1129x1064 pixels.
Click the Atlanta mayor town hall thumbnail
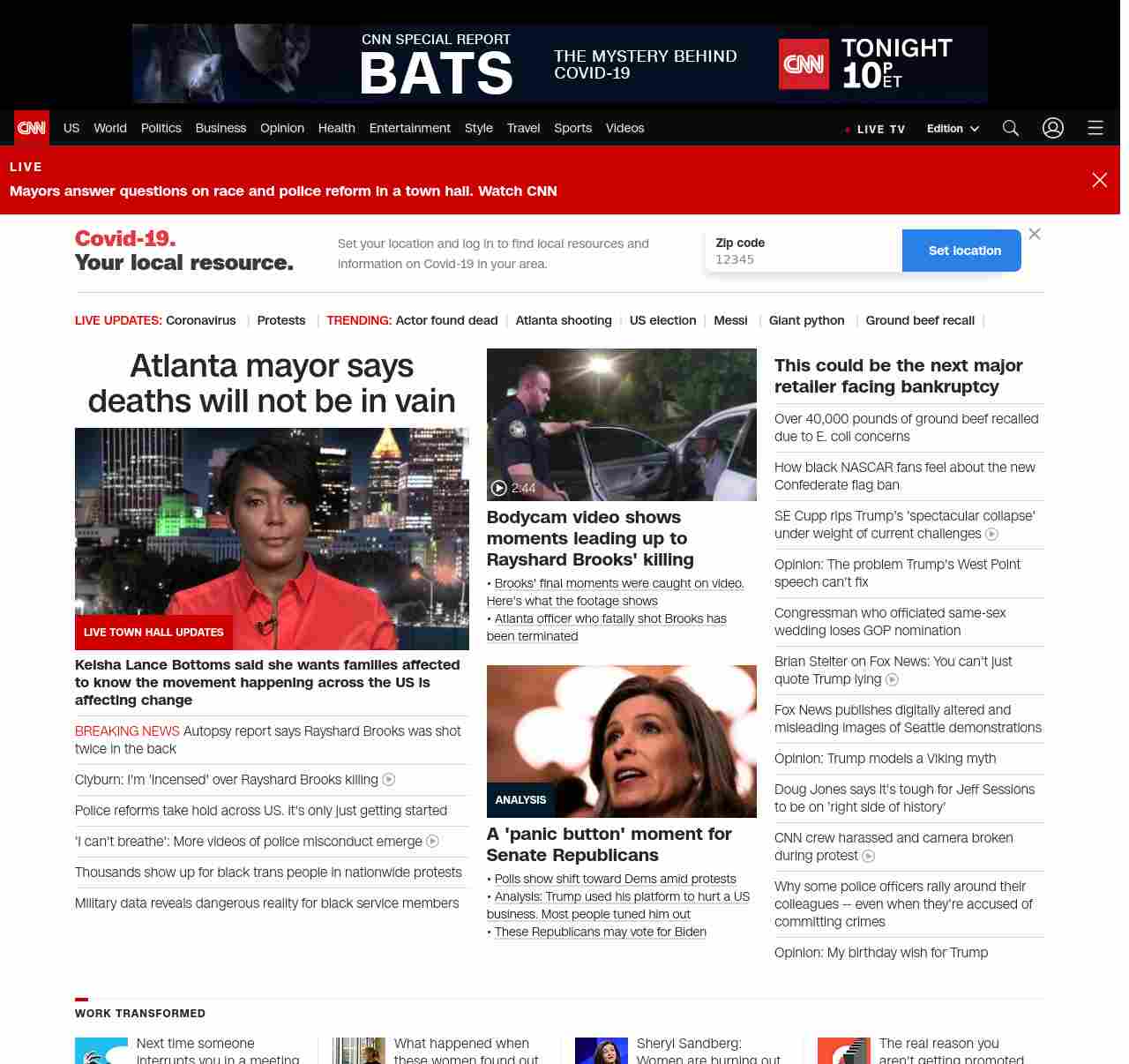(272, 538)
